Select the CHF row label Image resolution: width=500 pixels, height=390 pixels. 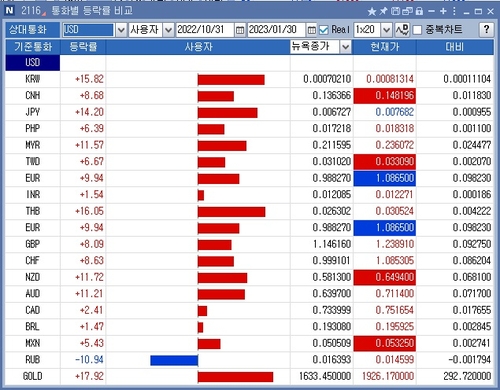[33, 261]
